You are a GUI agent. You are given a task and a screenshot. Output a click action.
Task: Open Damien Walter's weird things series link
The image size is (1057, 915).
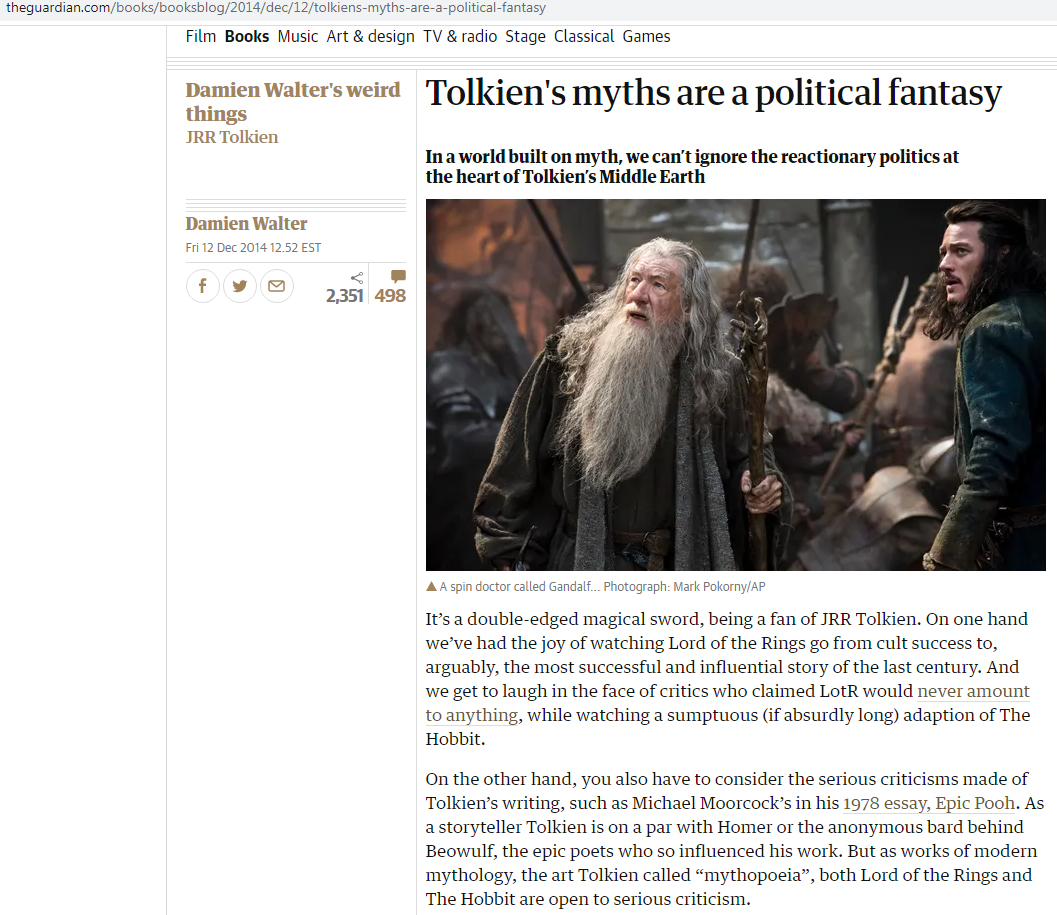(293, 102)
